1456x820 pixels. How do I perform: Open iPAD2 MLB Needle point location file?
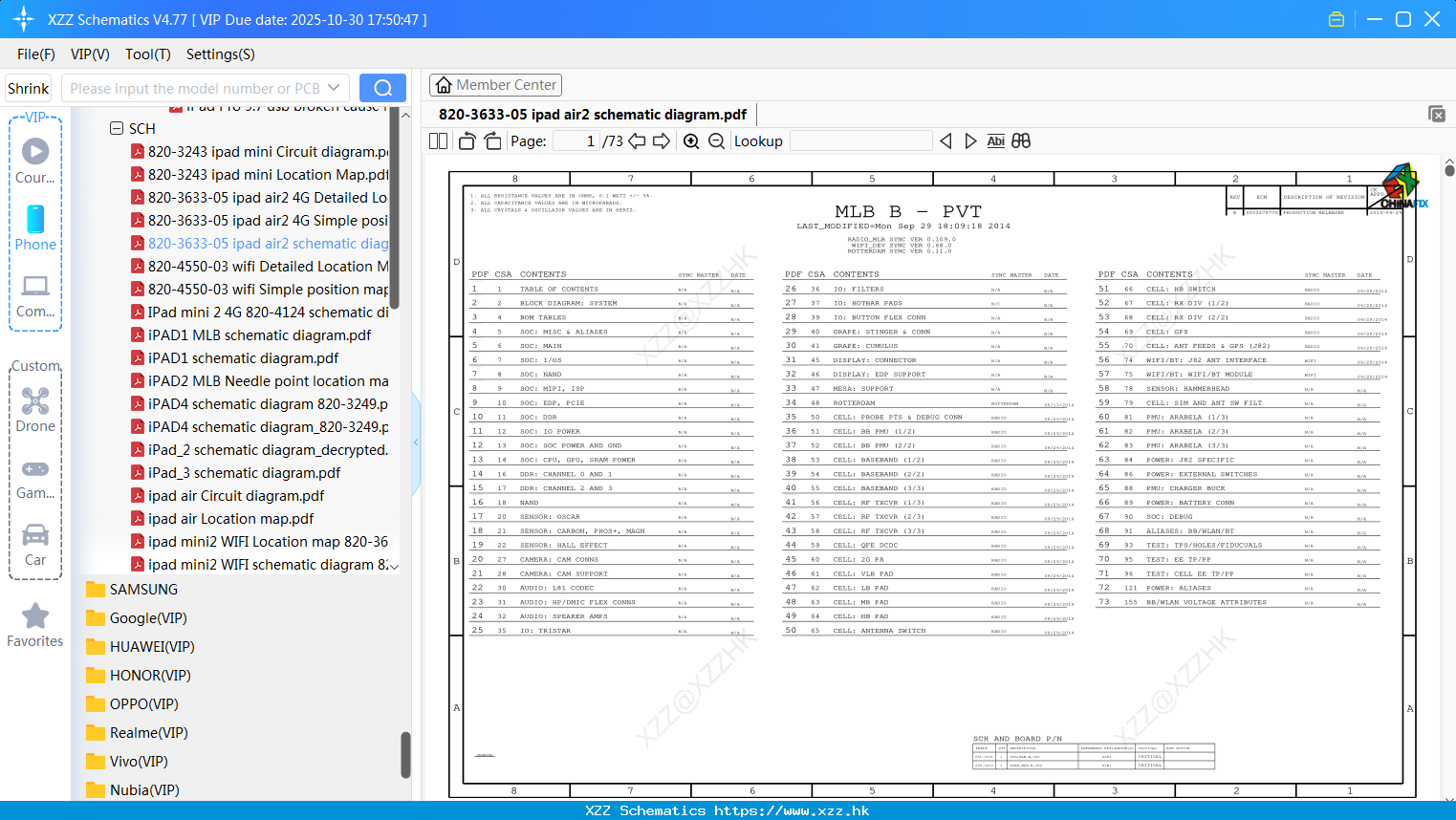coord(260,381)
